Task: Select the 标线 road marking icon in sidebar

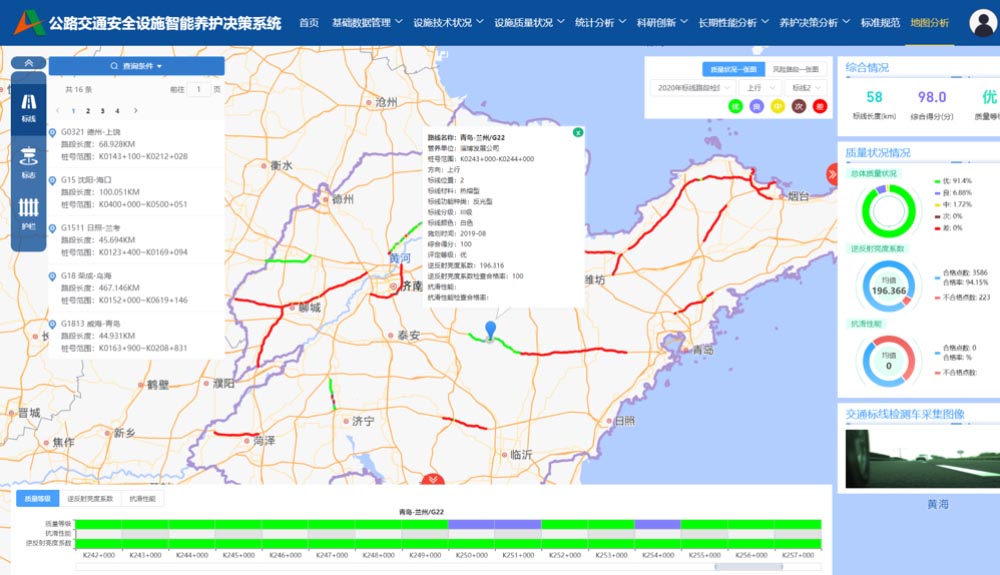Action: tap(28, 105)
